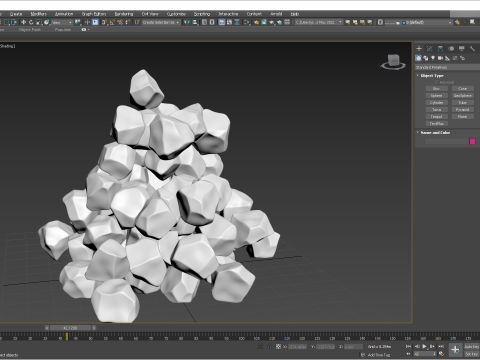Image resolution: width=480 pixels, height=360 pixels.
Task: Click the ViewCube in the viewport
Action: (x=394, y=61)
